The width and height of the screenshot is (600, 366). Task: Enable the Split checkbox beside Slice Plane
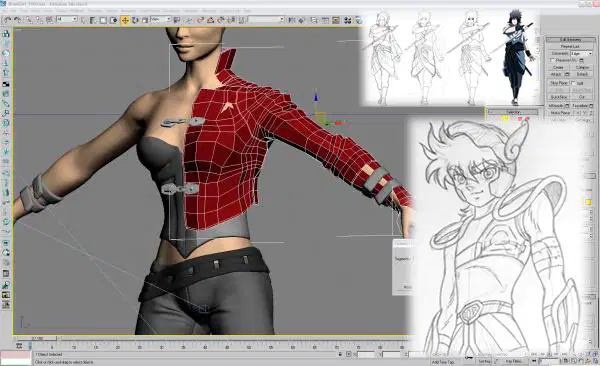click(x=573, y=83)
